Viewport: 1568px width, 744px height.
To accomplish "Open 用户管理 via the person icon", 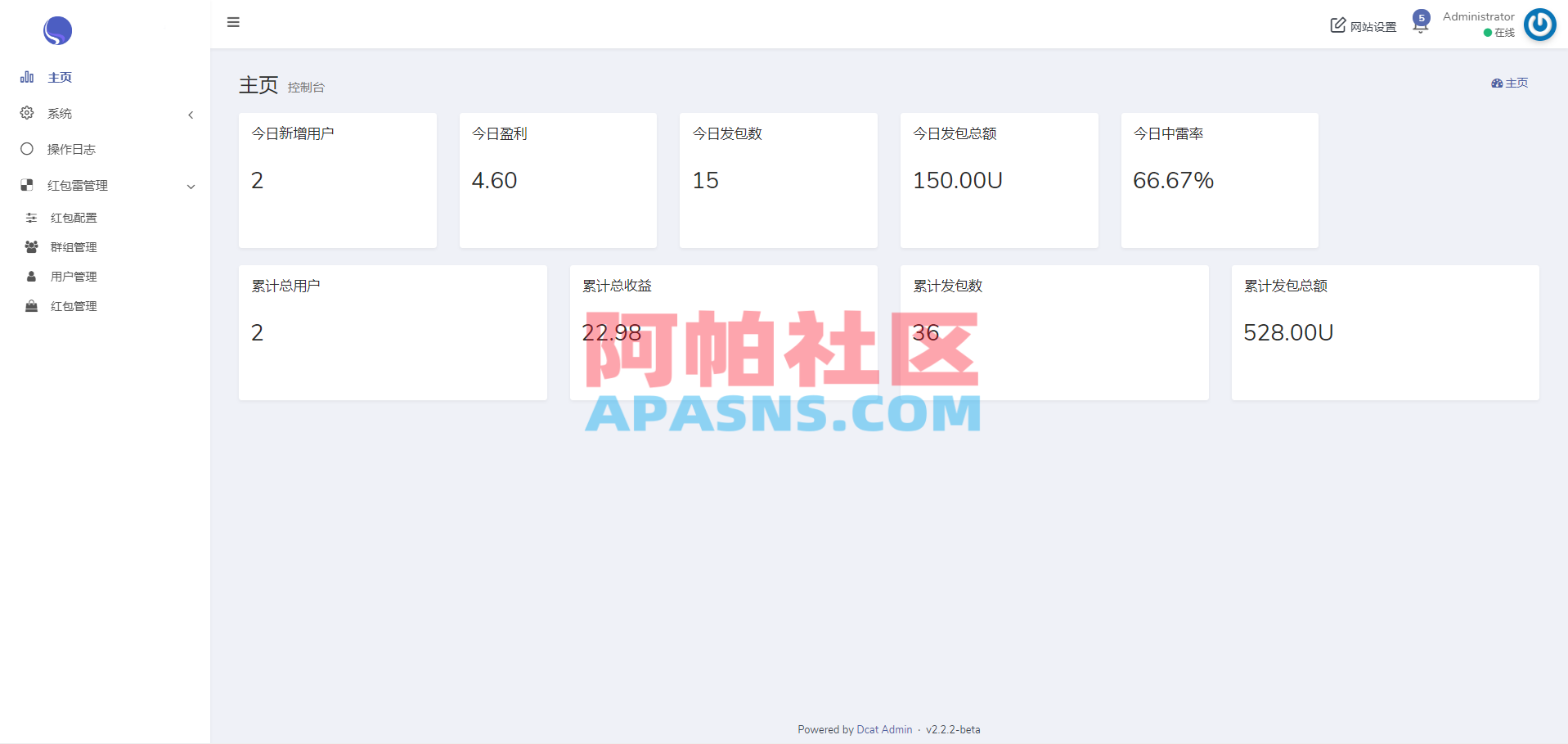I will click(31, 277).
